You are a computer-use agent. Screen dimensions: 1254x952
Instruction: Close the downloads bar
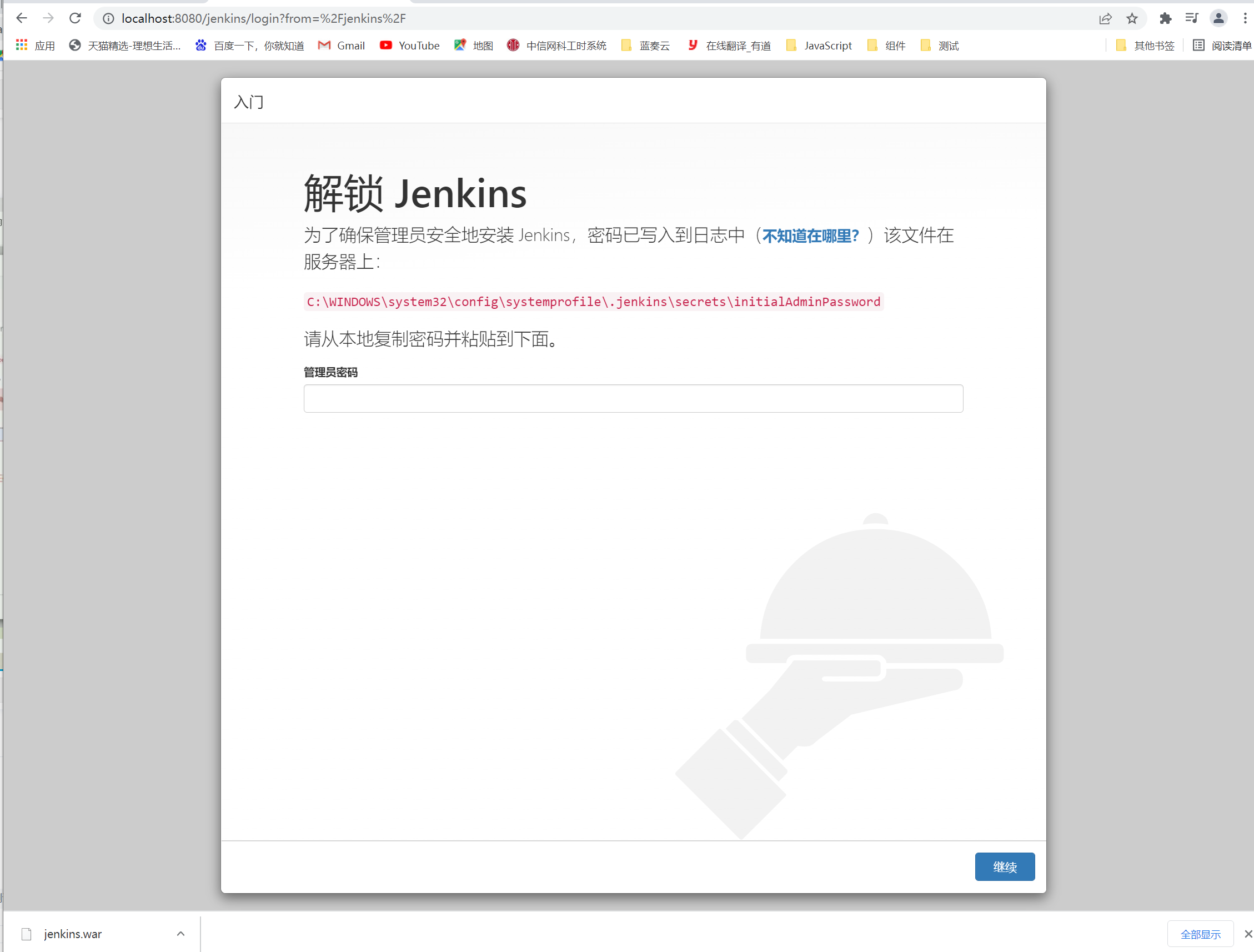(x=1248, y=934)
